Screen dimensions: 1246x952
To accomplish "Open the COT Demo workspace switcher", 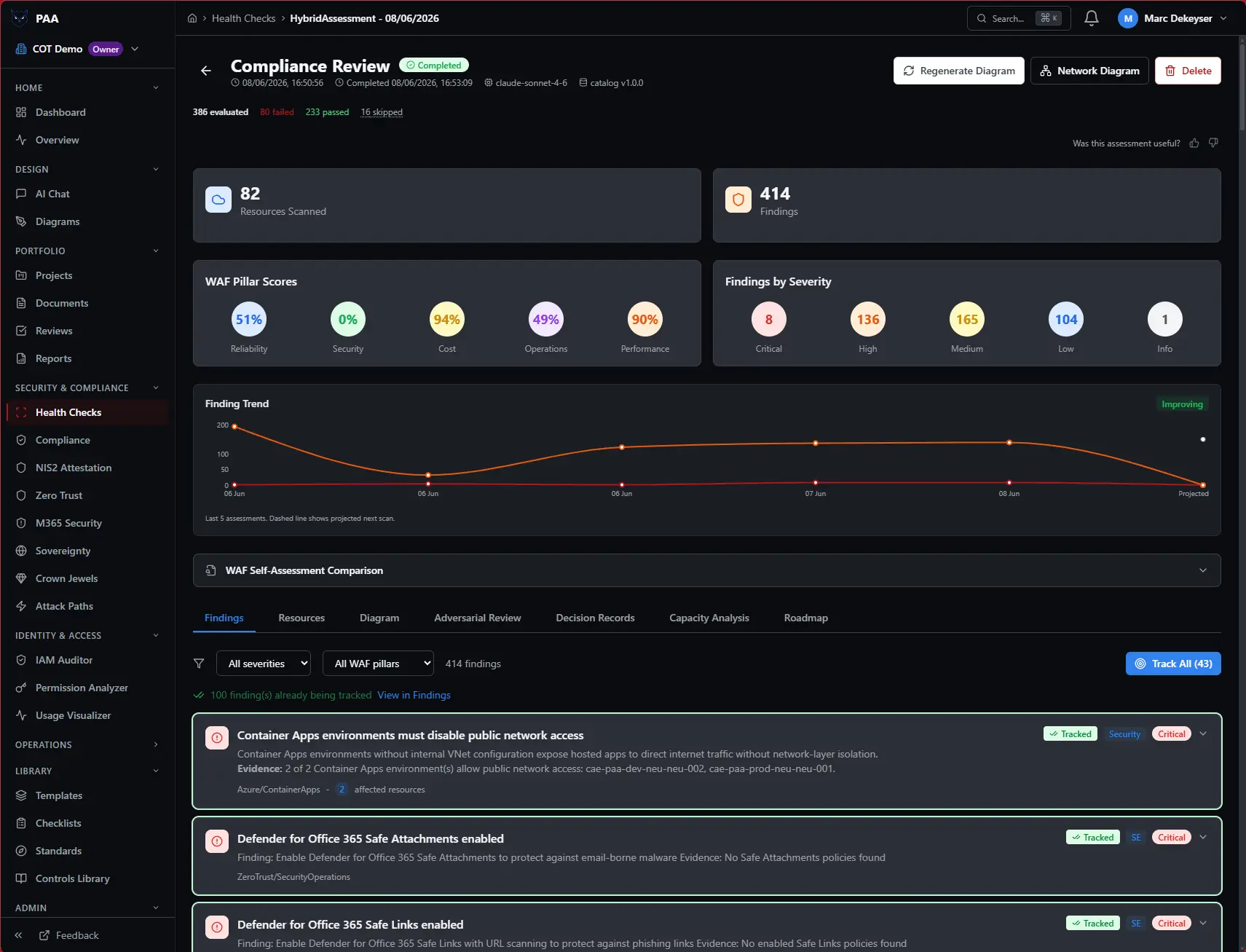I will [x=77, y=49].
